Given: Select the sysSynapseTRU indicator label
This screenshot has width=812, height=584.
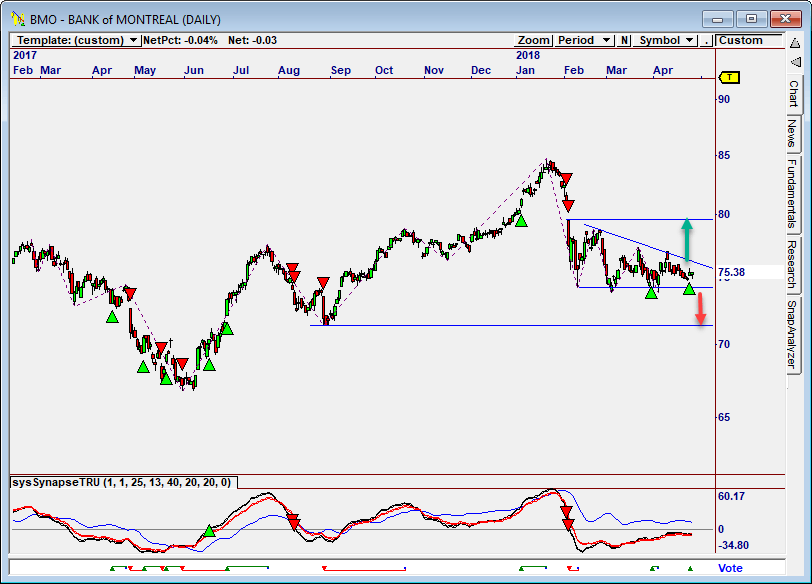Looking at the screenshot, I should pos(121,482).
